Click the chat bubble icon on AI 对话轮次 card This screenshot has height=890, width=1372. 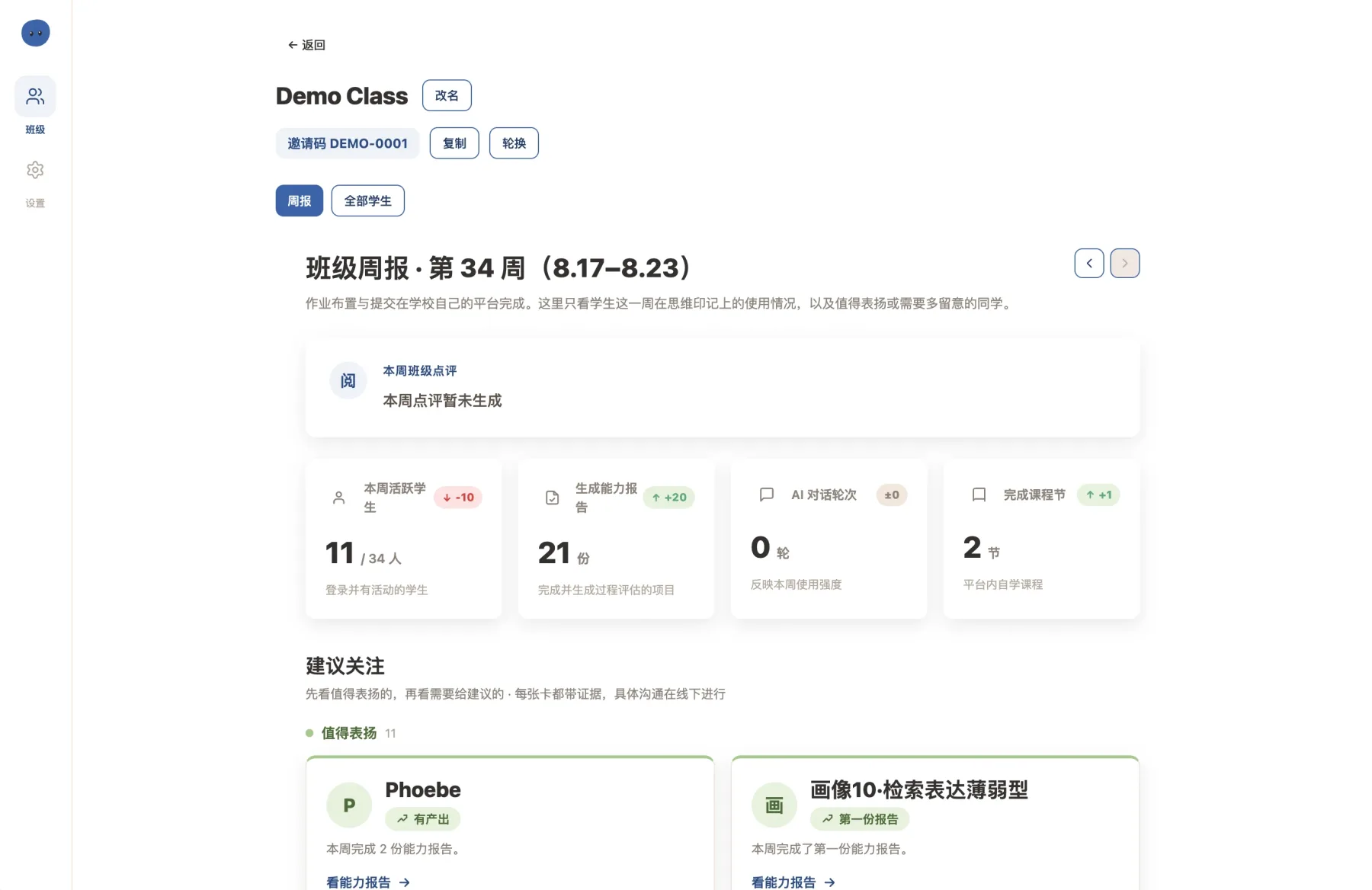click(767, 495)
